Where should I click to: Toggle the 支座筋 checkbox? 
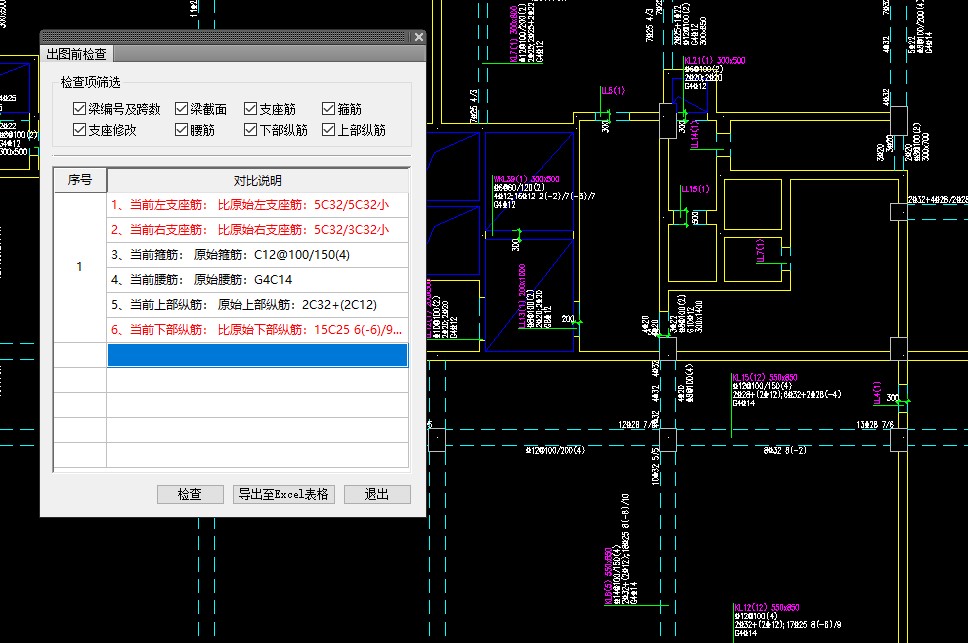(251, 109)
